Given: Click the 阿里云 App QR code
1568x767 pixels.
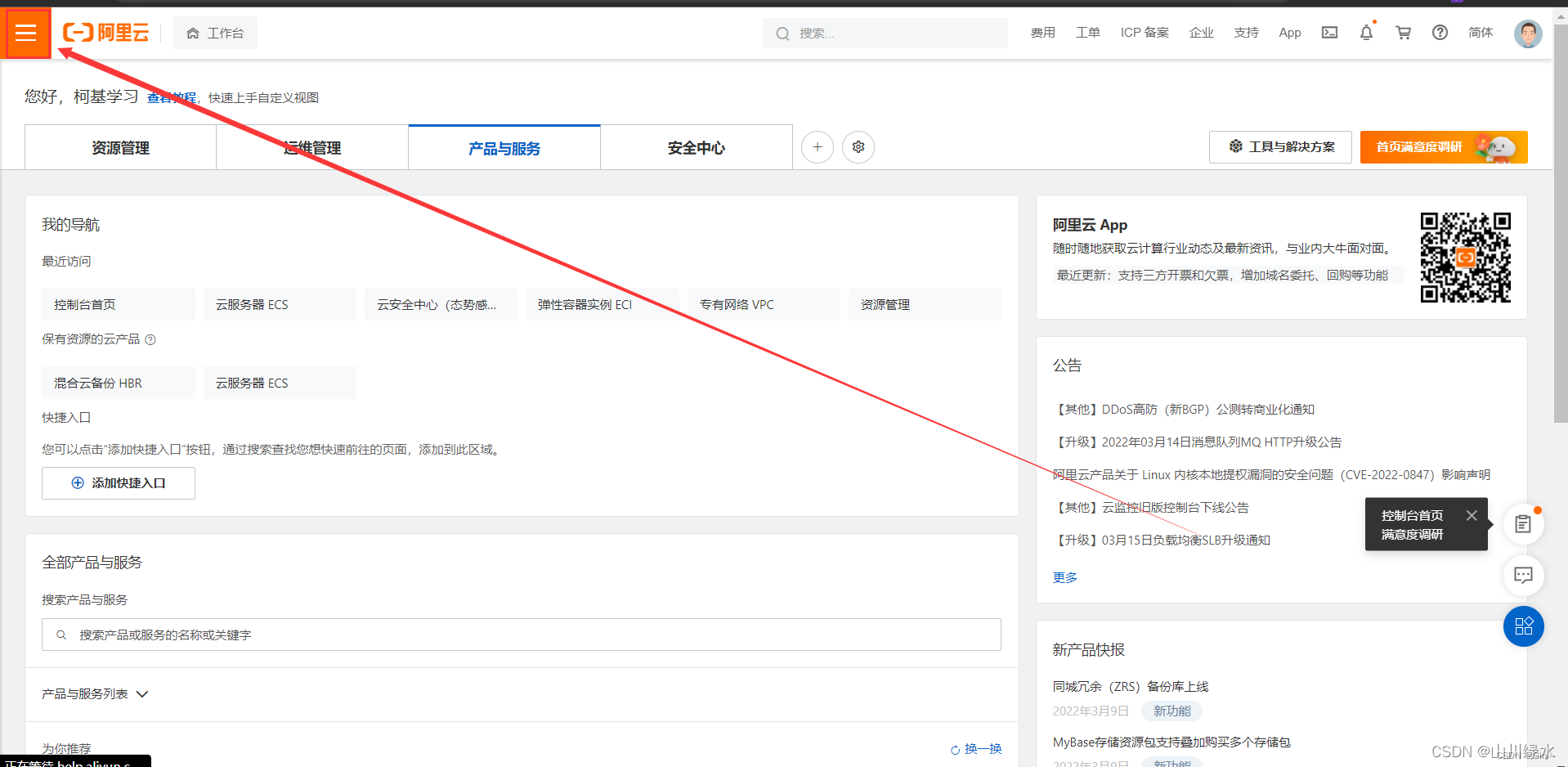Looking at the screenshot, I should 1465,258.
